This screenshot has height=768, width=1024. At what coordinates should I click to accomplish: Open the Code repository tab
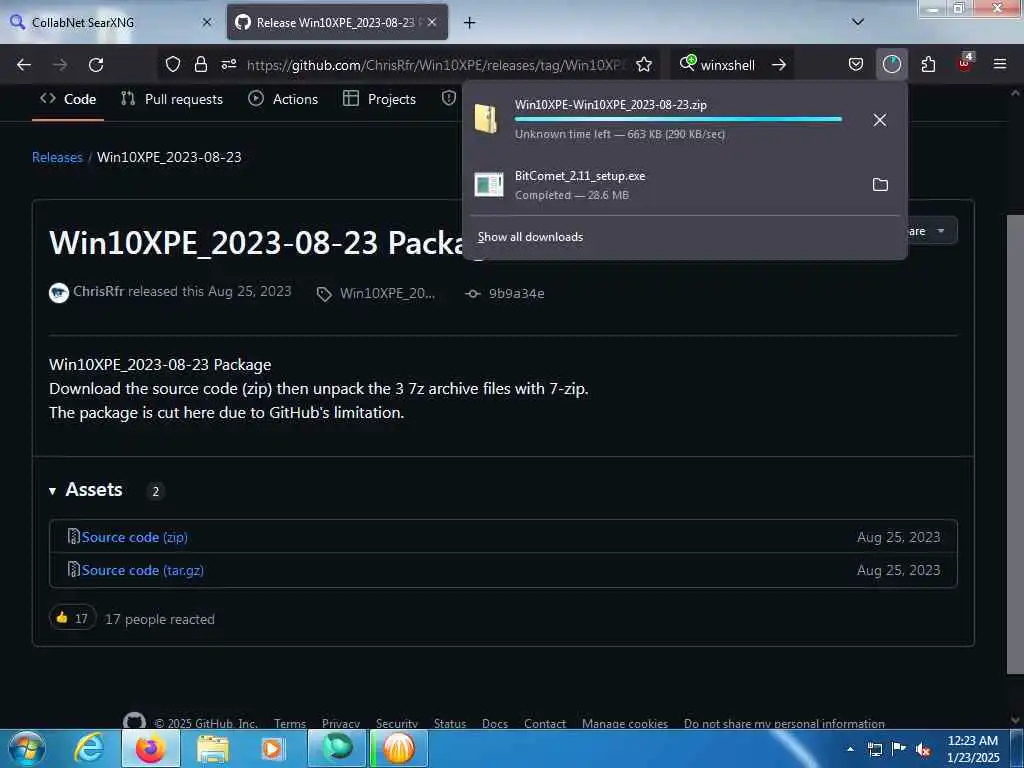(x=68, y=99)
